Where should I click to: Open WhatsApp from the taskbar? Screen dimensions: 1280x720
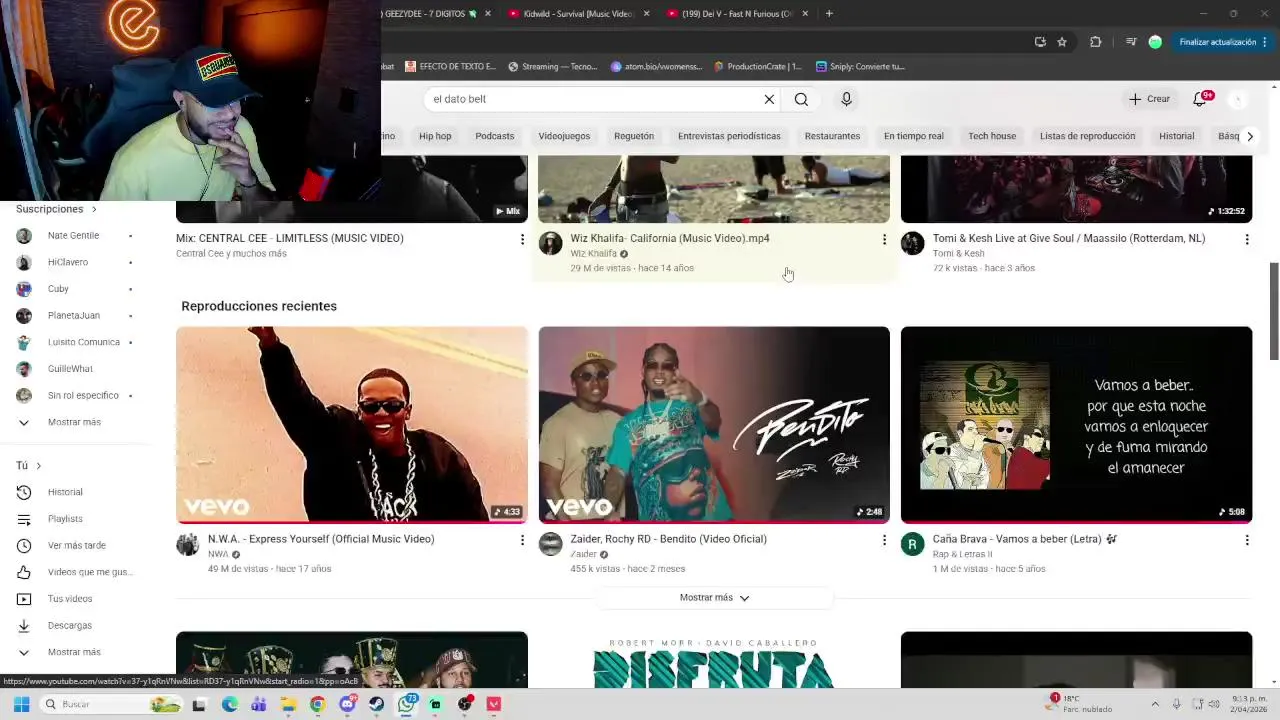pyautogui.click(x=406, y=704)
